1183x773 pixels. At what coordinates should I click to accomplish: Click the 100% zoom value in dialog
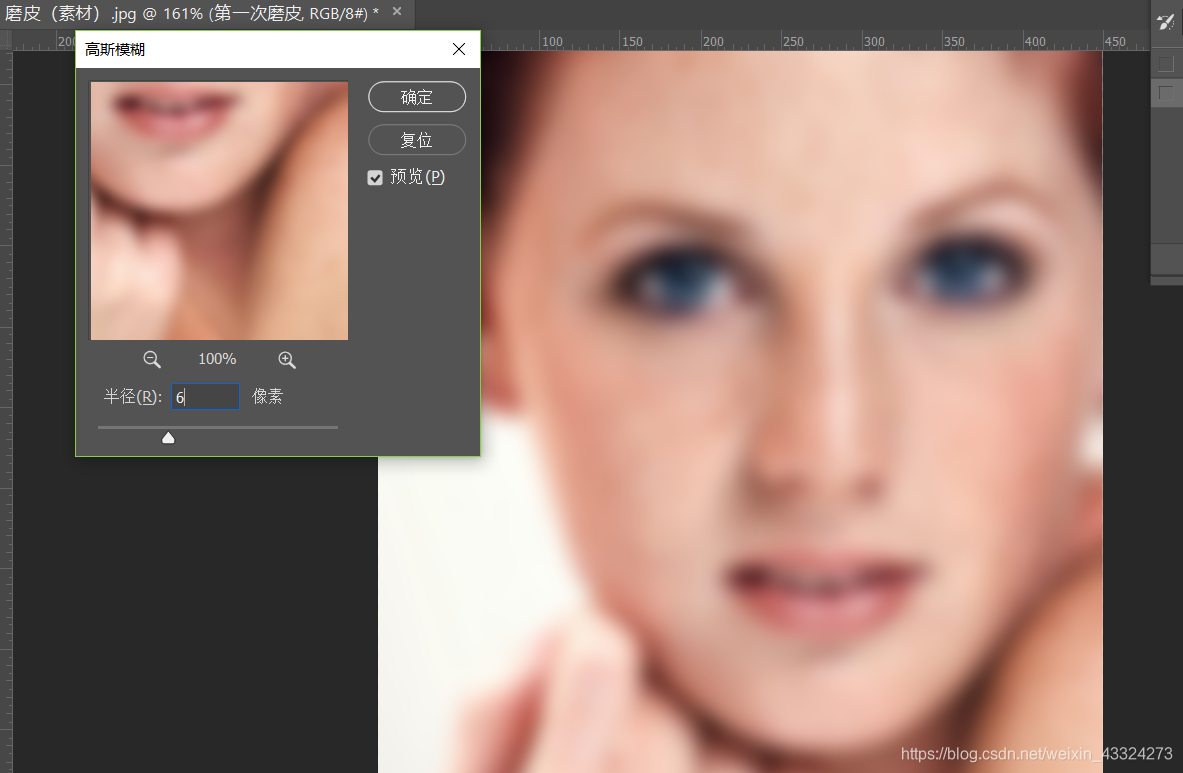click(x=217, y=359)
